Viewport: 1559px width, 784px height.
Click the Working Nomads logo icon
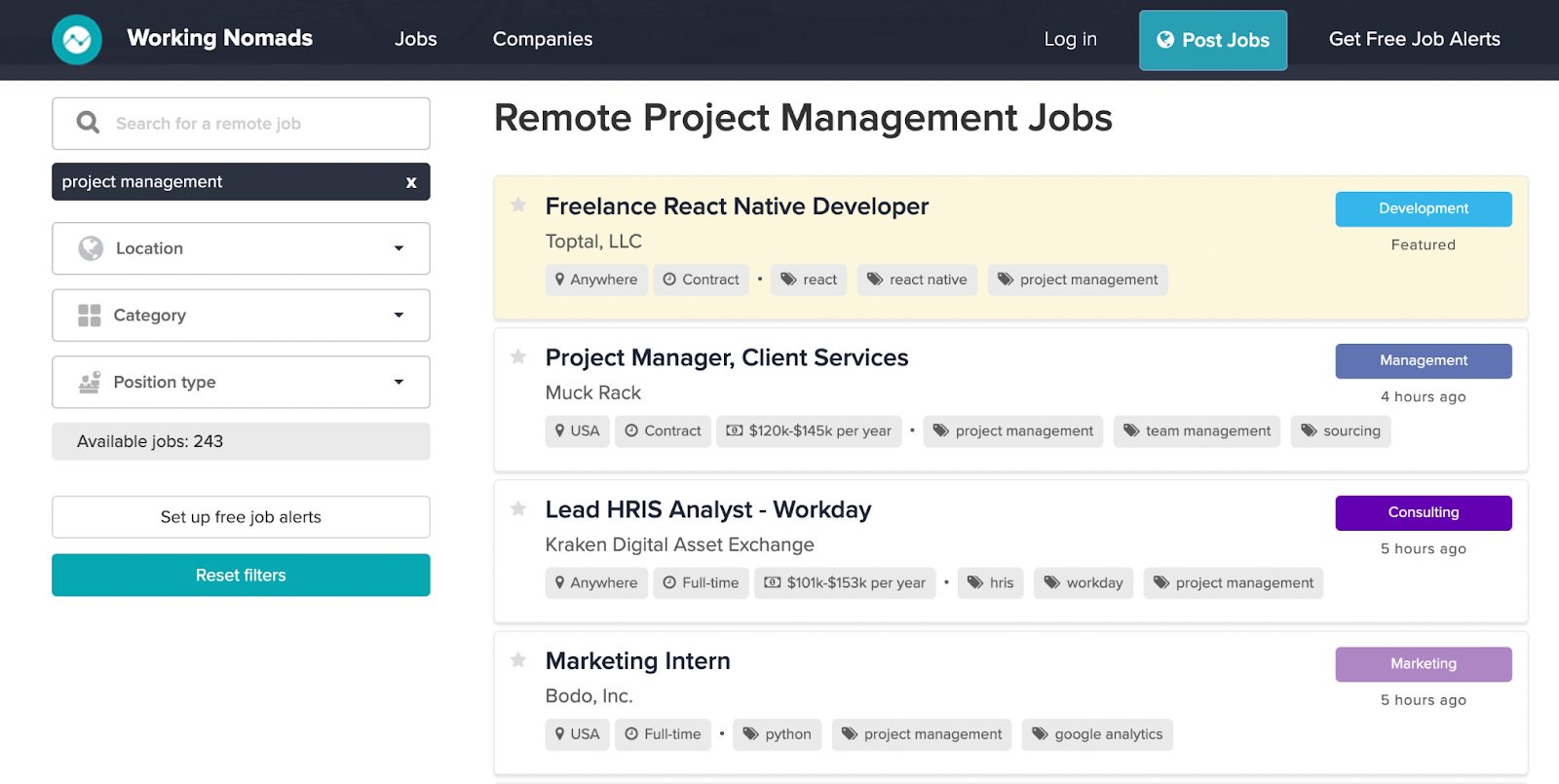tap(77, 40)
